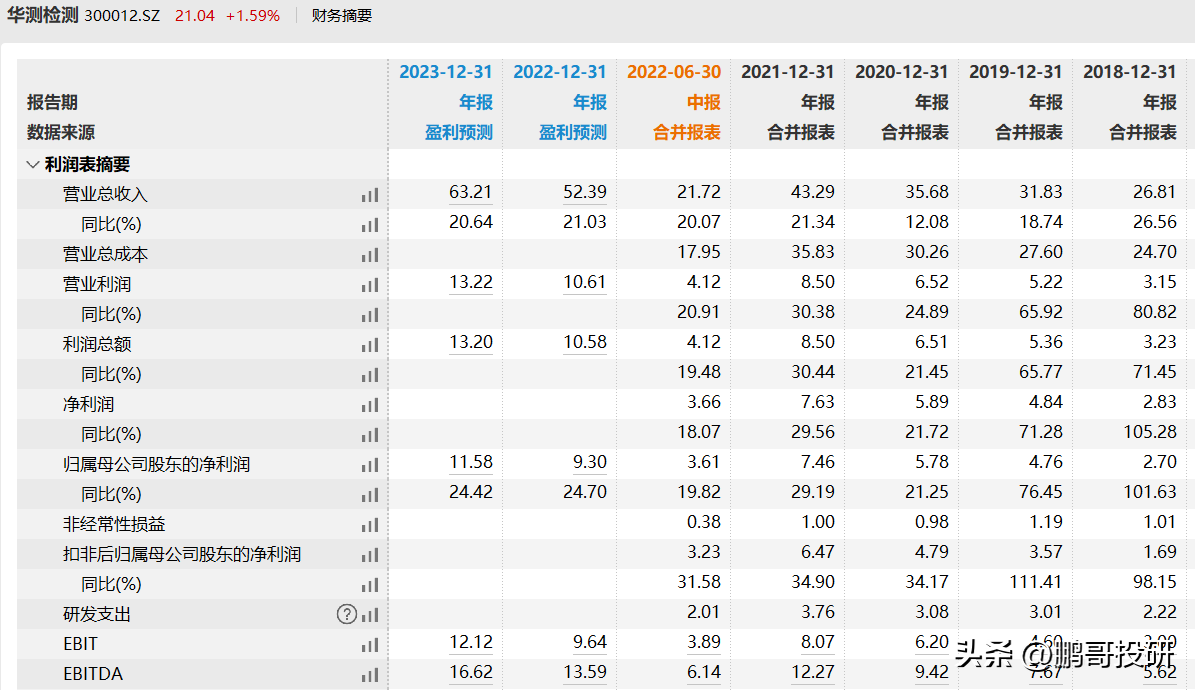This screenshot has width=1195, height=690.
Task: Click 盈利预测 under the 2023-12-31 column
Action: pos(459,133)
